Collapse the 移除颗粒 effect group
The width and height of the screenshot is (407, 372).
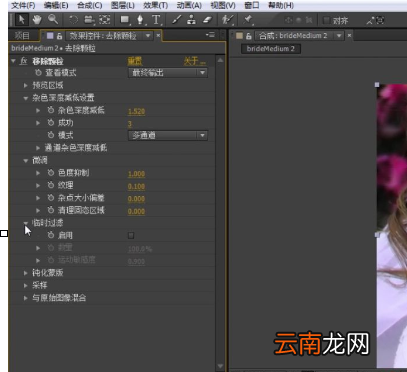coord(13,61)
